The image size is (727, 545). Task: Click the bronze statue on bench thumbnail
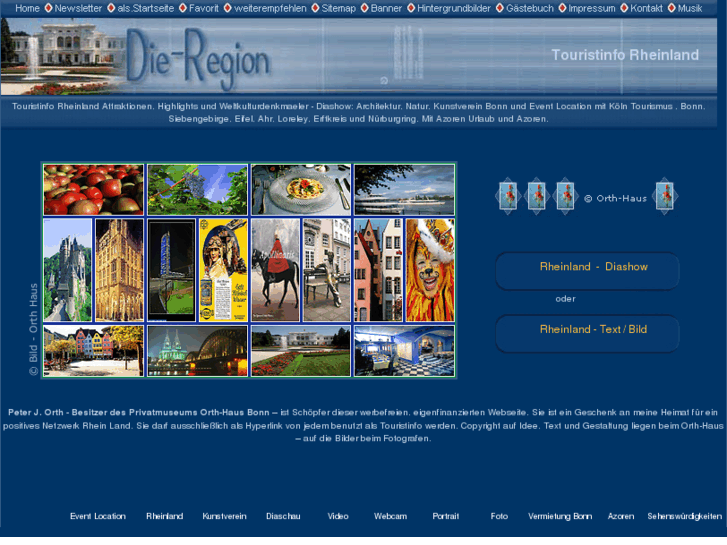[x=327, y=270]
